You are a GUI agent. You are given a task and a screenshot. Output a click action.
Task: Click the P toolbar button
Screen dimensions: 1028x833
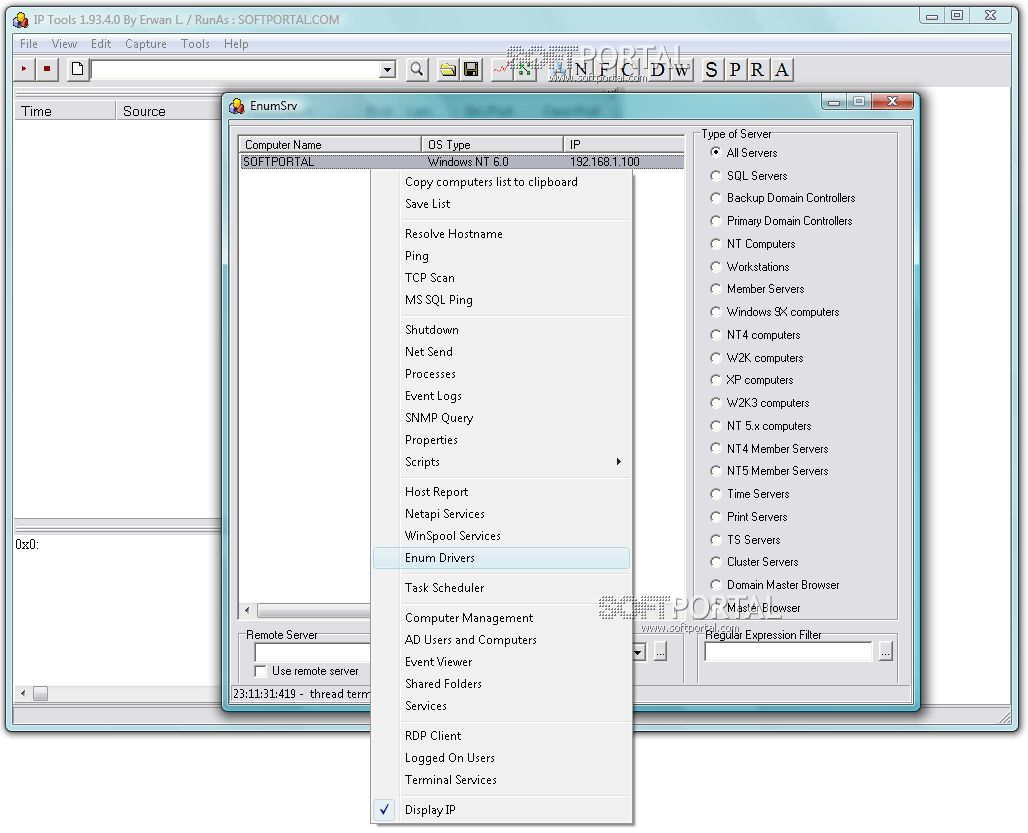point(735,69)
